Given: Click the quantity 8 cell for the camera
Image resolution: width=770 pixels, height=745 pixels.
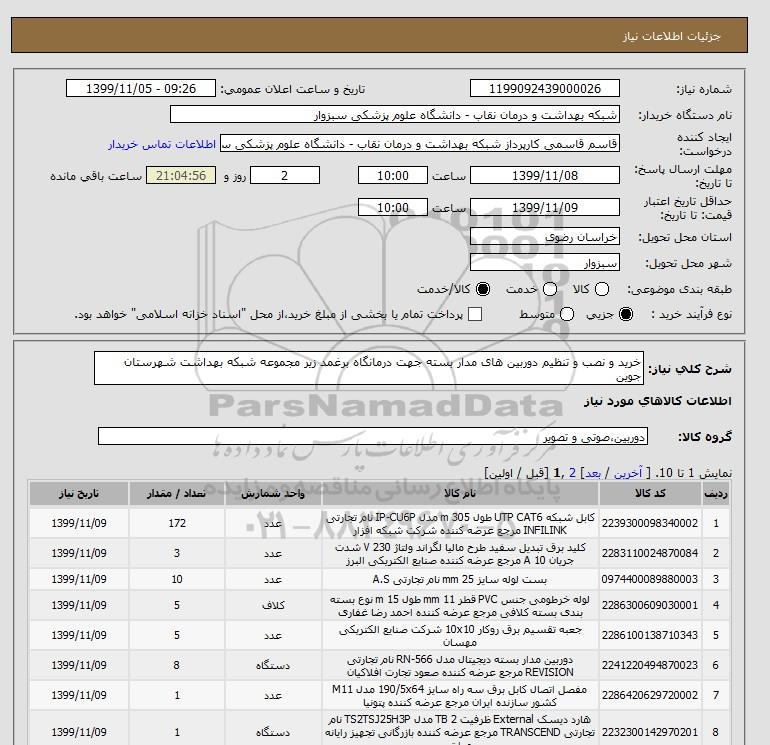Looking at the screenshot, I should tap(177, 665).
